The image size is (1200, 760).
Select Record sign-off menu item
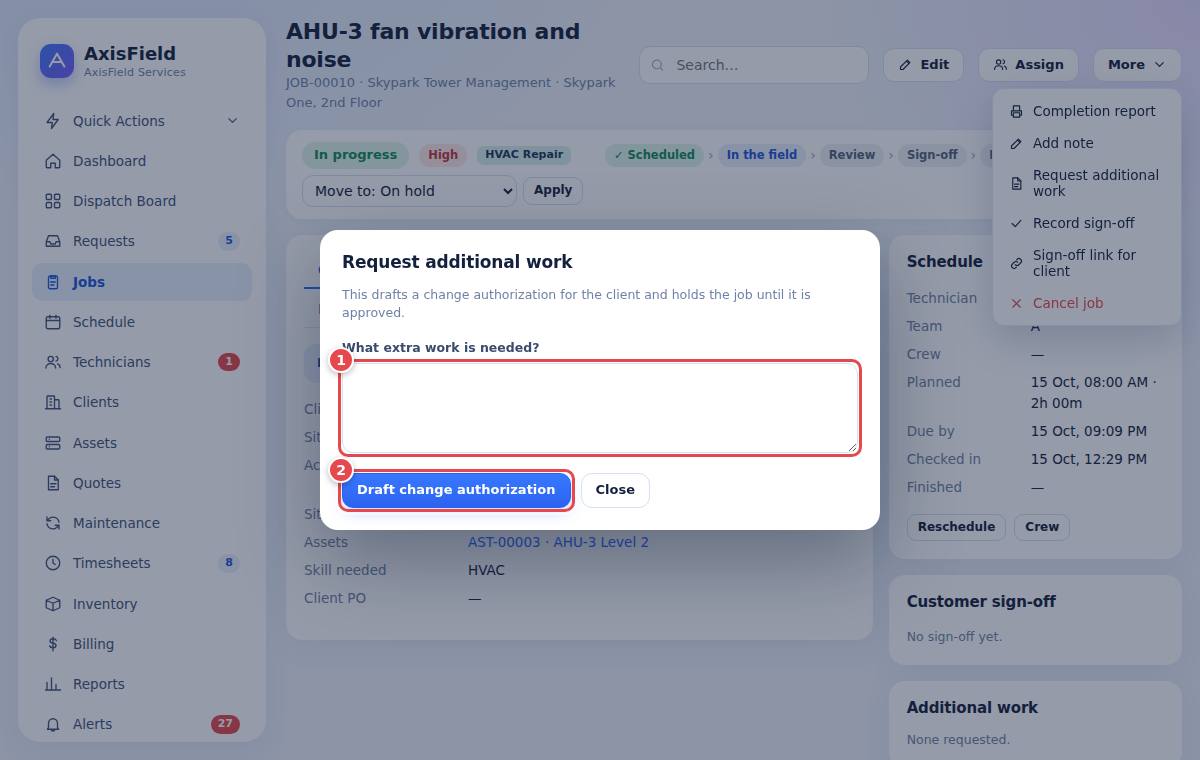tap(1087, 223)
